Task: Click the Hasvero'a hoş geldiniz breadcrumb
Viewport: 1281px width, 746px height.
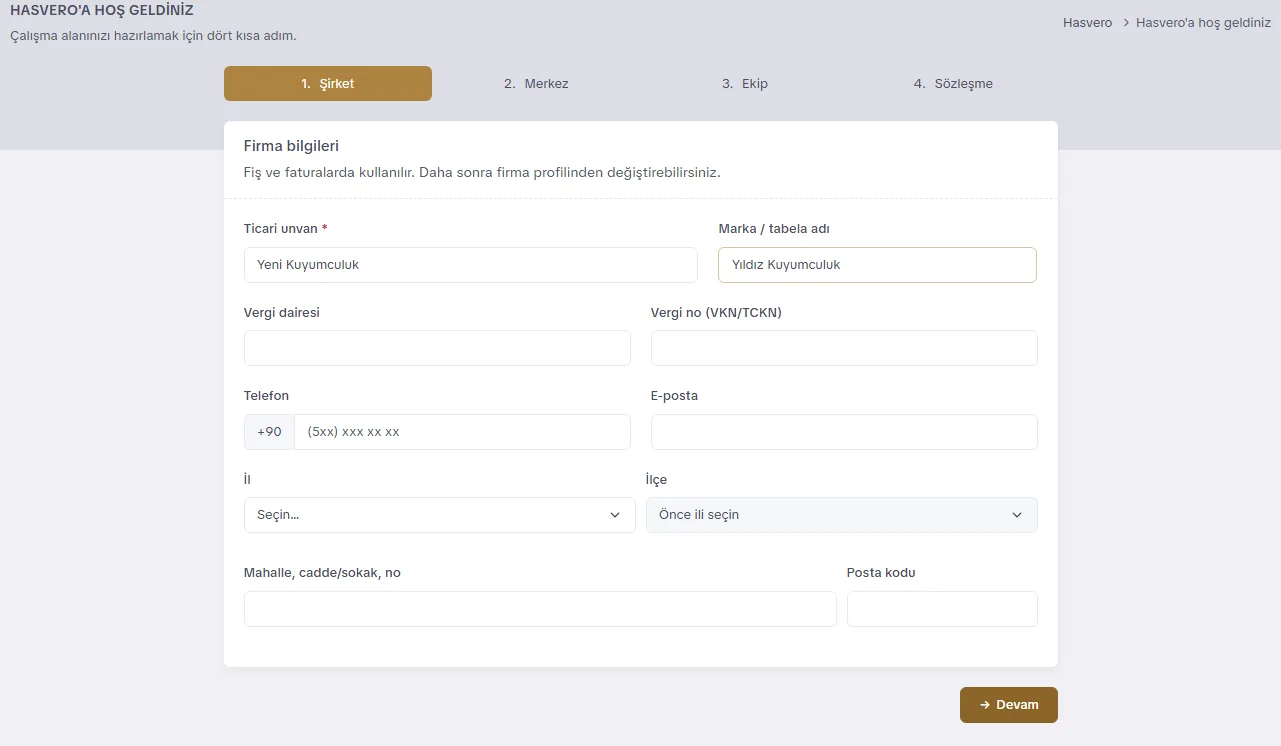Action: [1203, 22]
